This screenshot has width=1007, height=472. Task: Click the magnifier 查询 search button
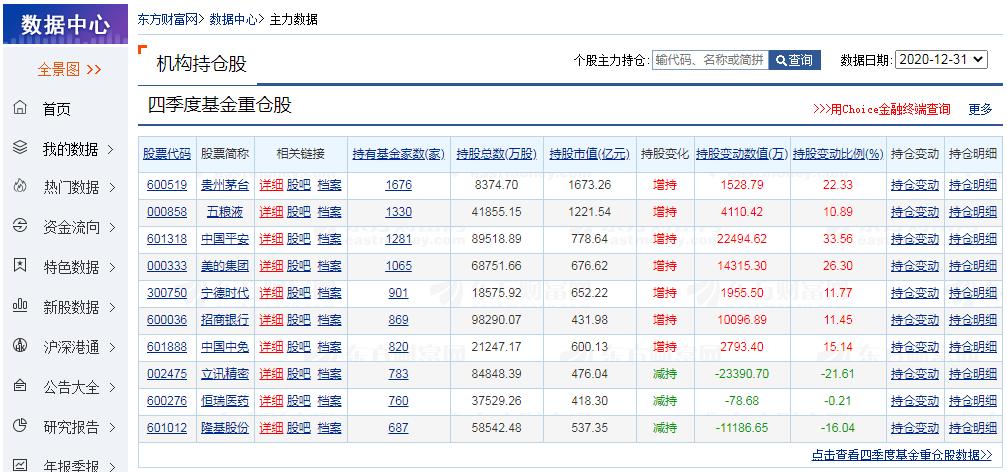pos(794,60)
